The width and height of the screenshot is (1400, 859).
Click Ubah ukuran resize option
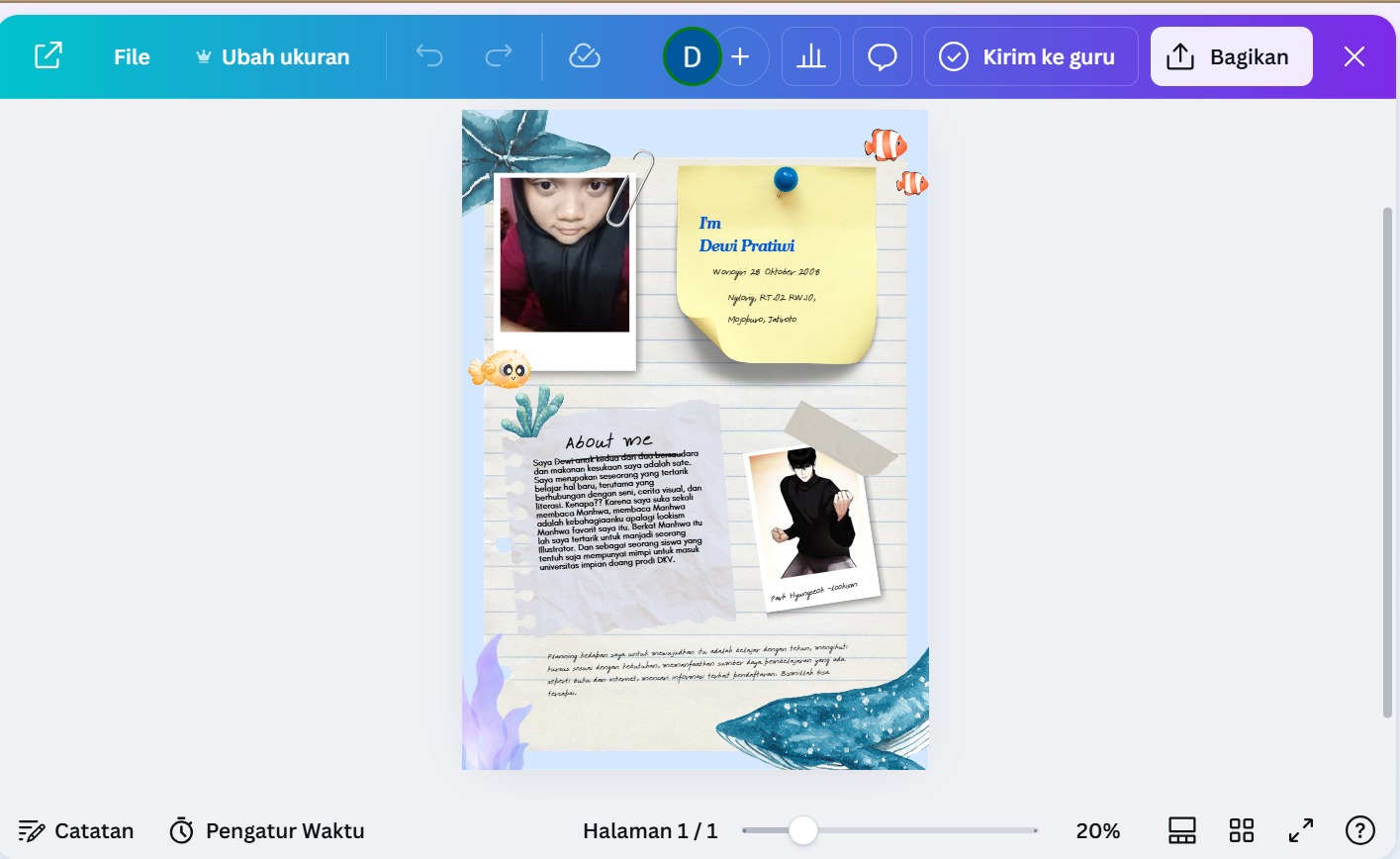pyautogui.click(x=273, y=57)
